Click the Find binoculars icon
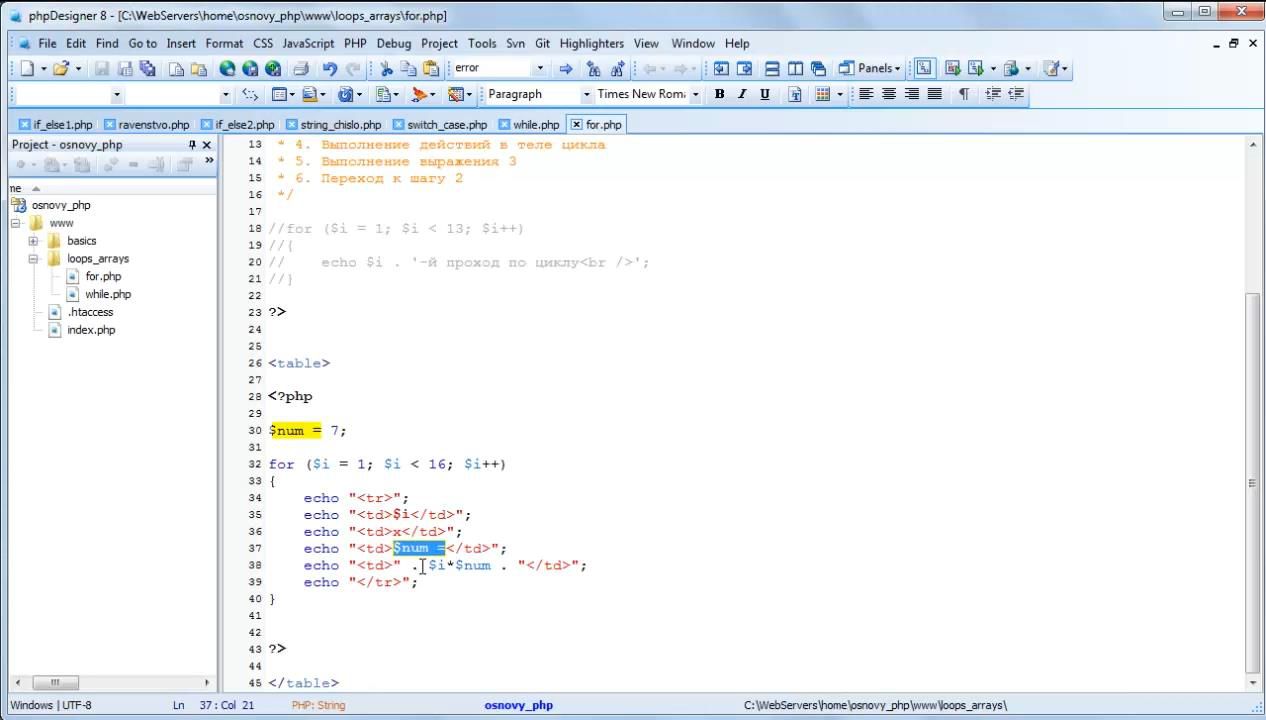This screenshot has width=1266, height=720. pos(594,69)
